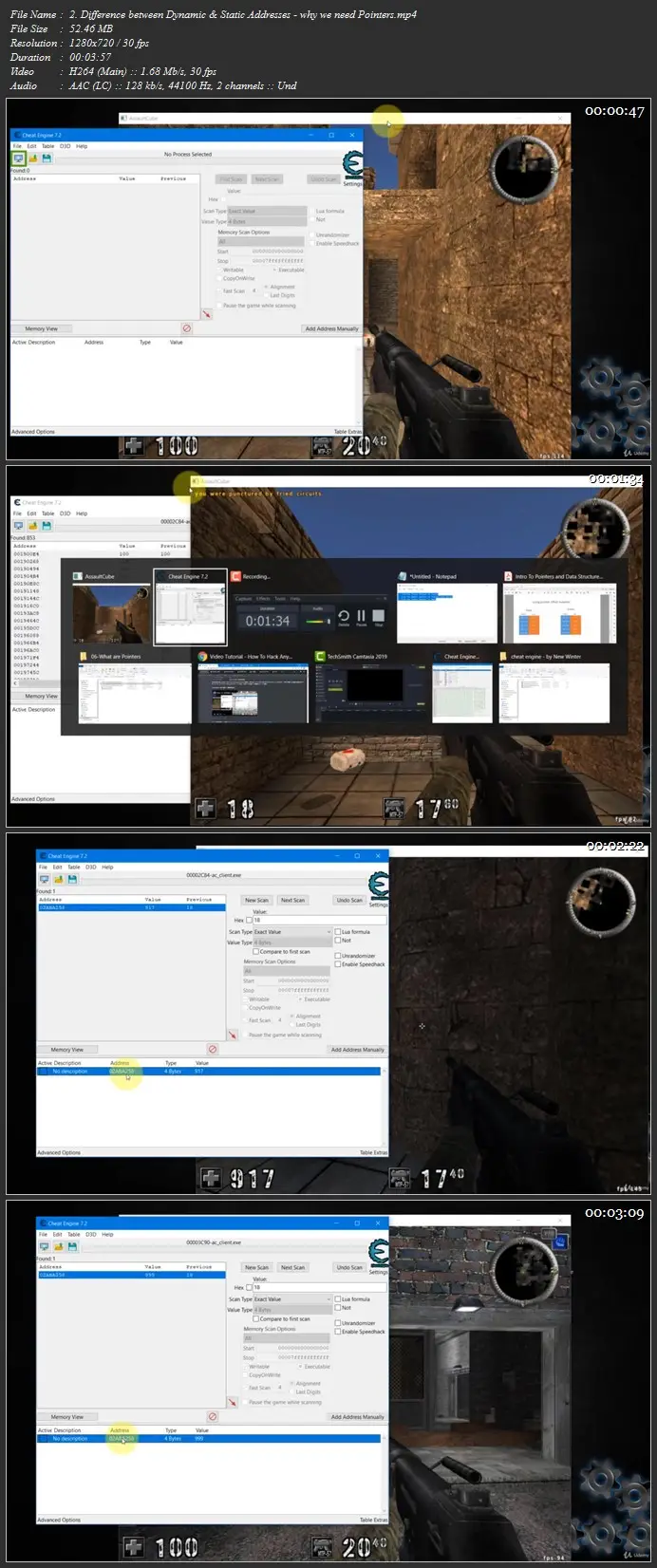Open the Value Type dropdown in the 00:02:22 frame

(292, 943)
